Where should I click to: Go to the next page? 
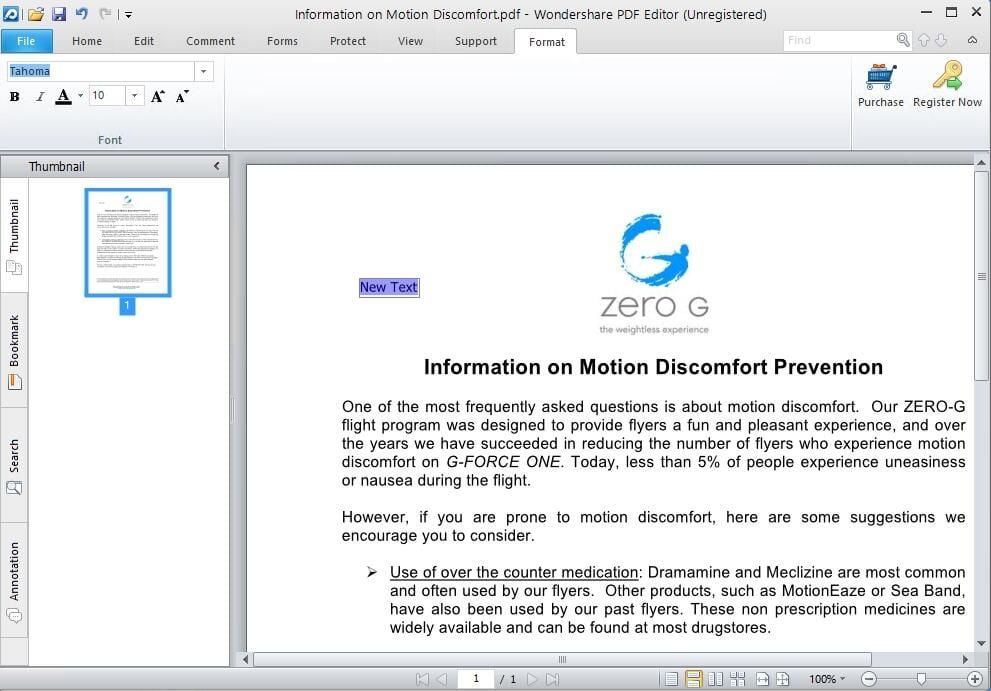coord(532,679)
